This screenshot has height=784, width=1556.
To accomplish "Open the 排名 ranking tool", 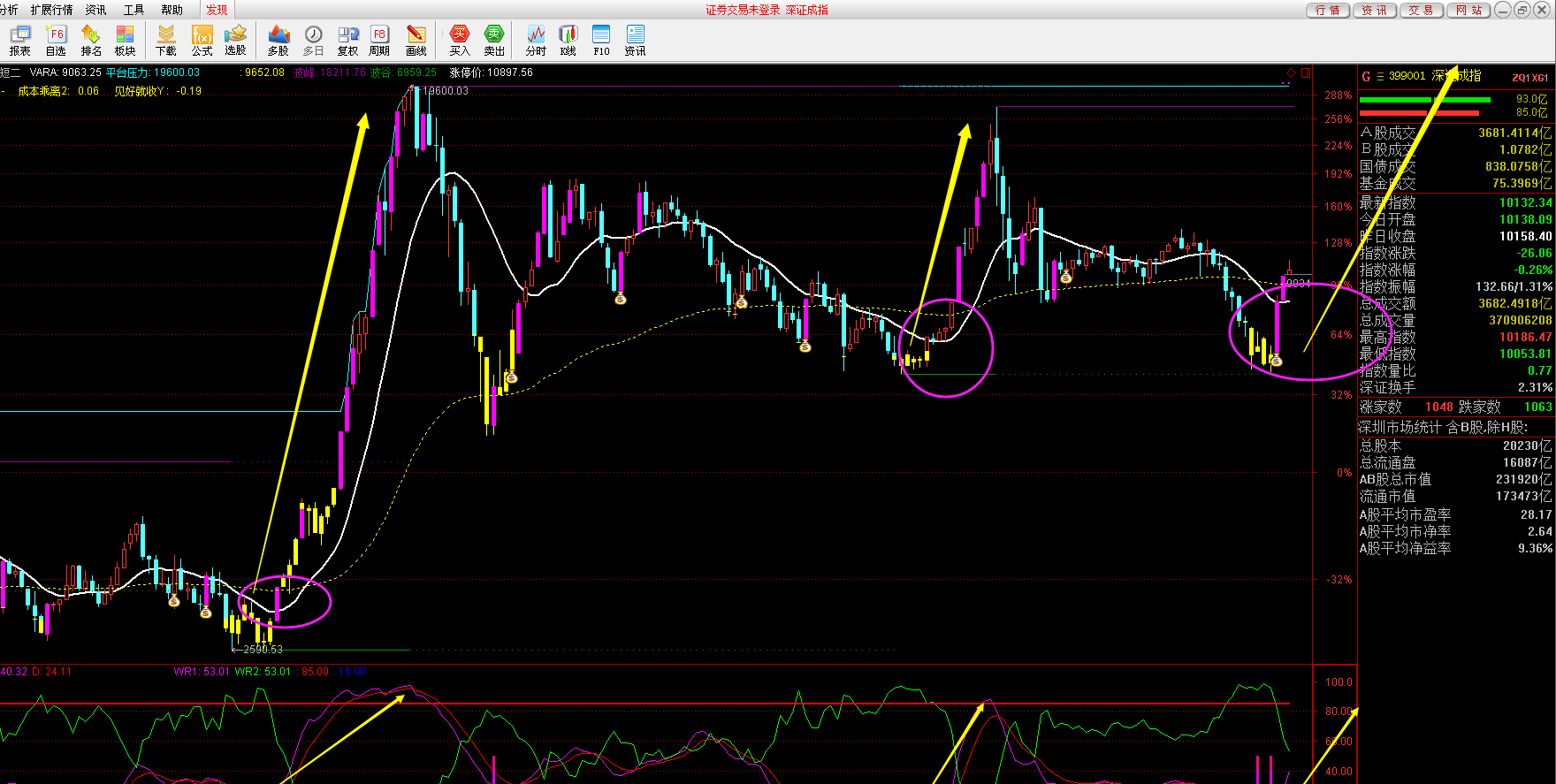I will point(91,41).
